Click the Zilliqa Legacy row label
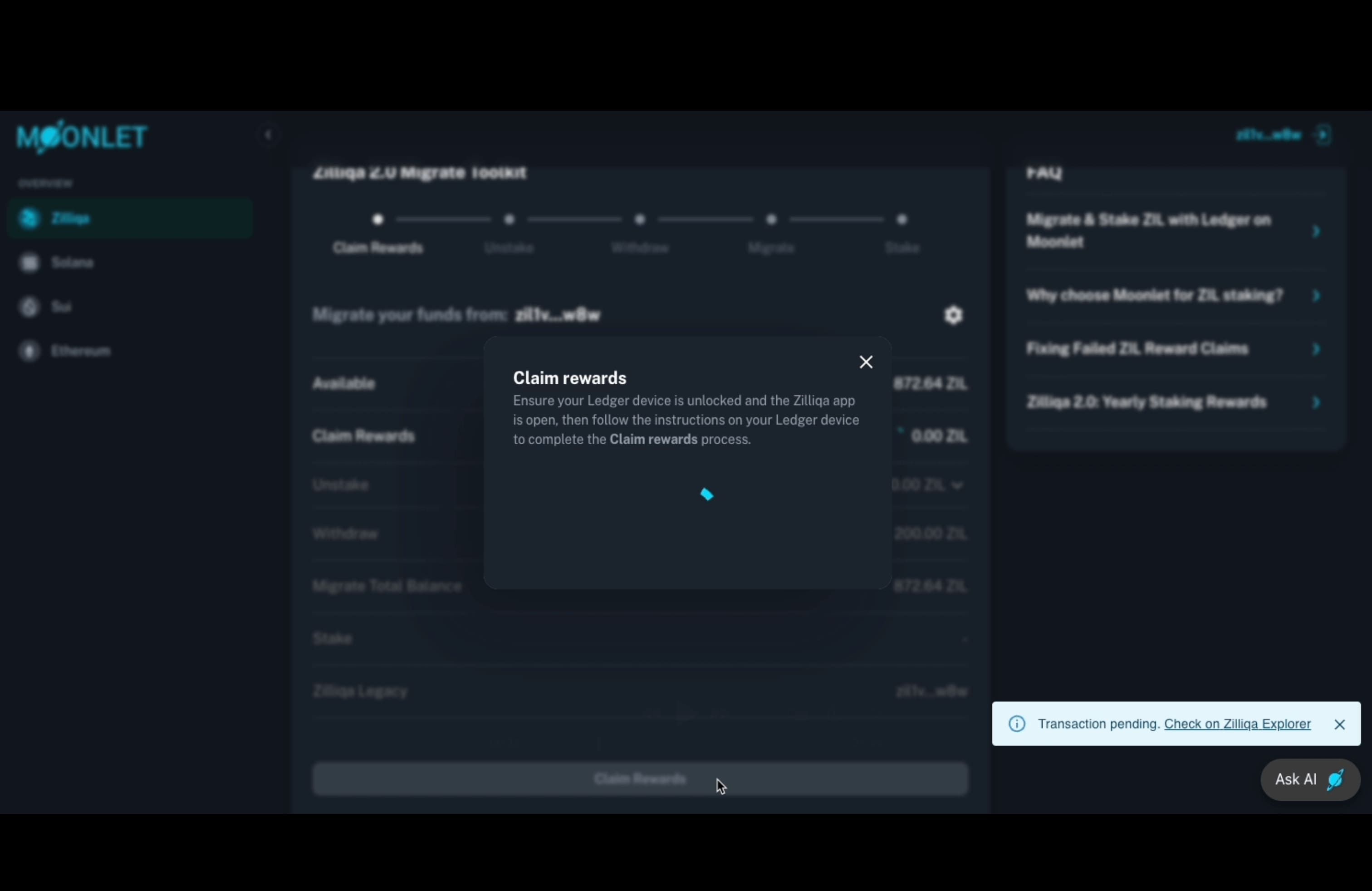Screen dimensions: 1372x891 click(x=360, y=691)
